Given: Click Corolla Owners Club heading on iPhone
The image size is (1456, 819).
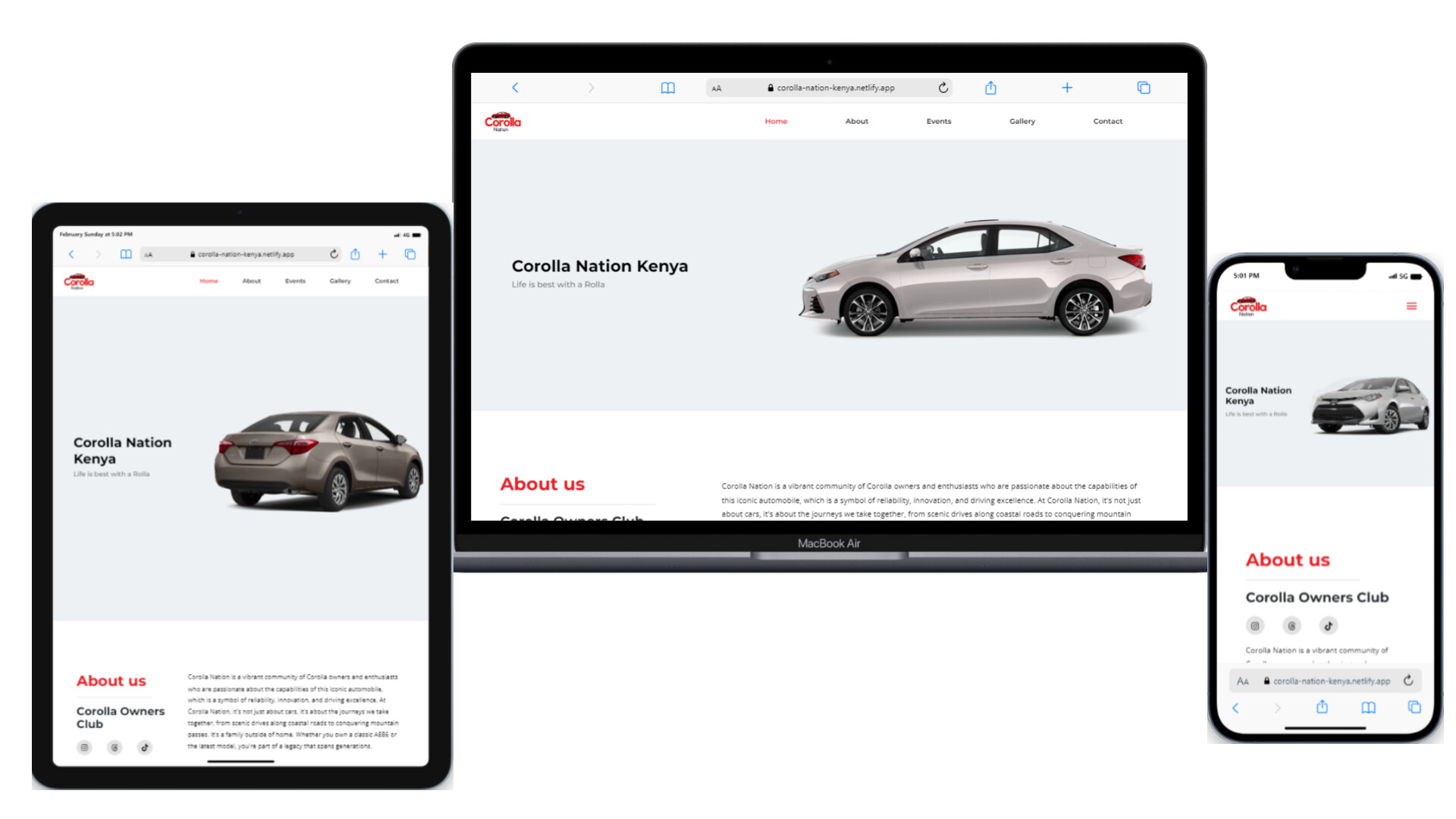Looking at the screenshot, I should point(1316,598).
